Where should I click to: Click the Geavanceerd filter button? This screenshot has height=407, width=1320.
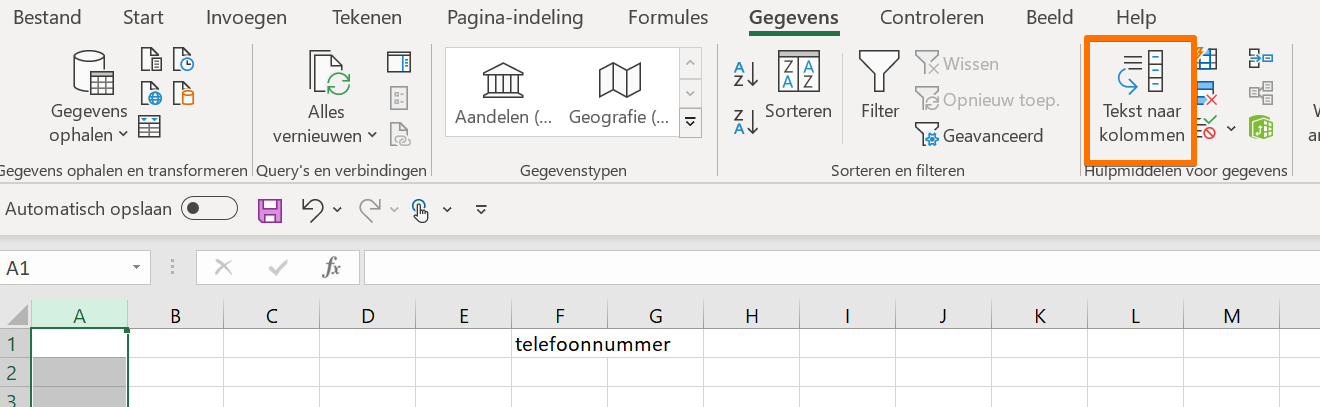pos(980,136)
